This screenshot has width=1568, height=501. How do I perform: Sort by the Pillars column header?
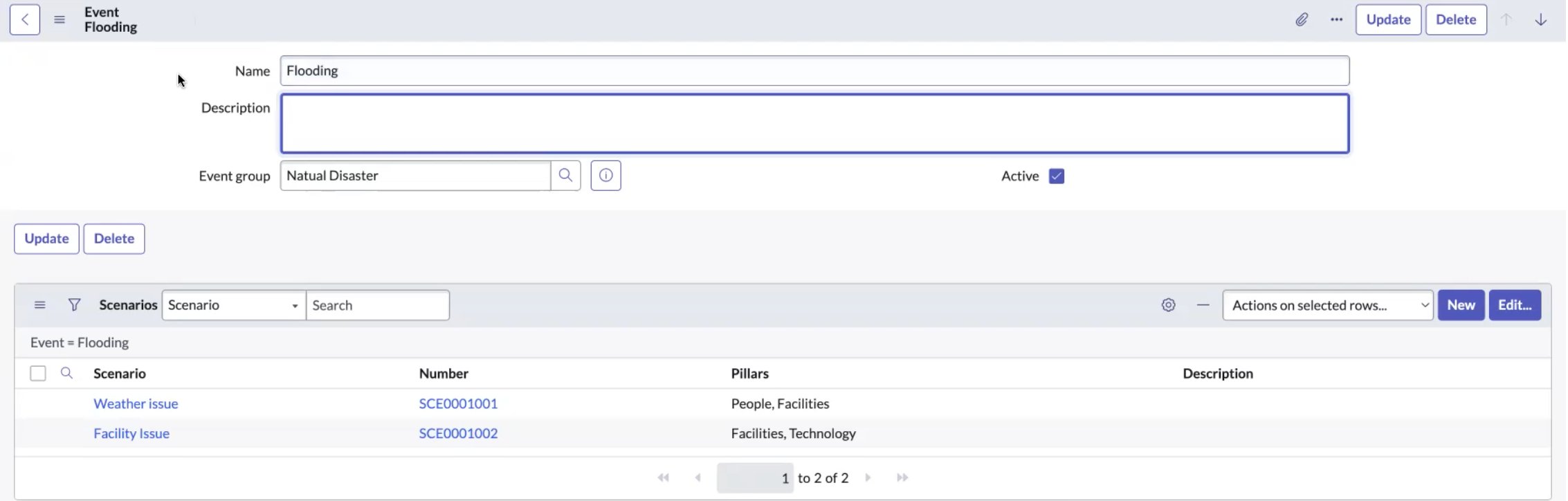750,374
